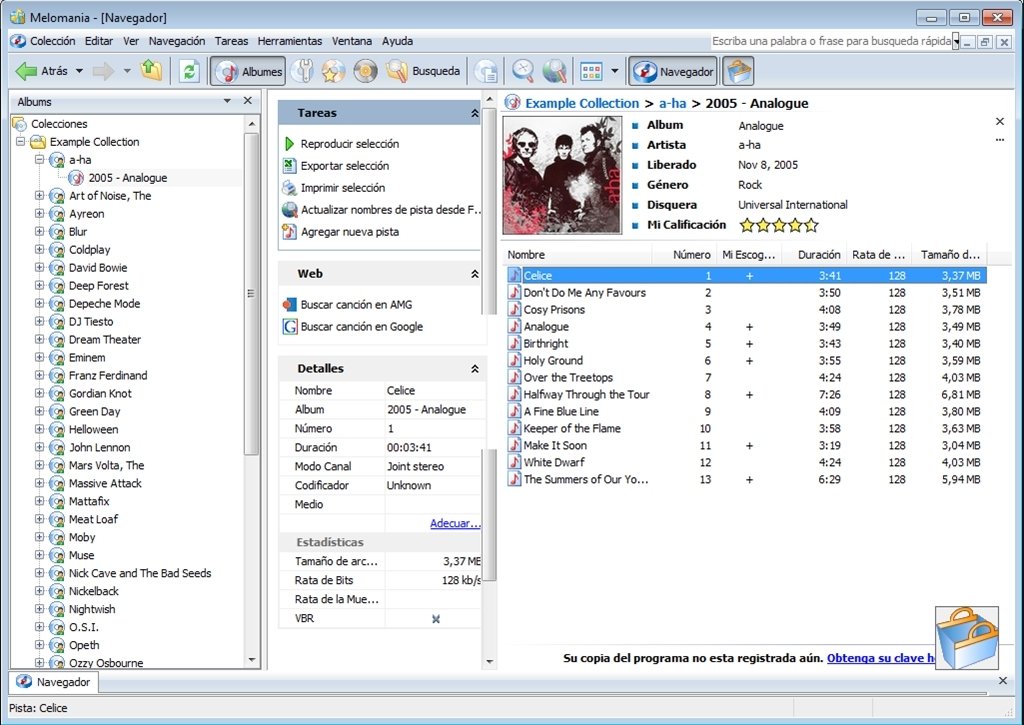Collapse the a-ha artist node
The image size is (1024, 725).
pyautogui.click(x=39, y=159)
